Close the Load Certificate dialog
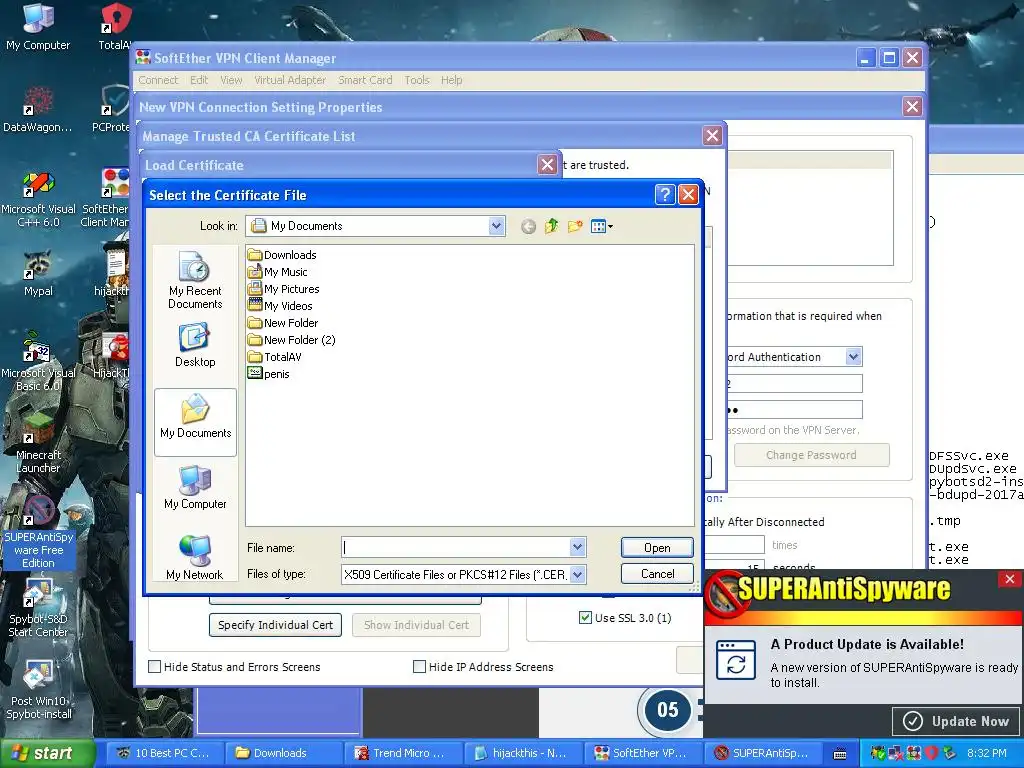 [547, 165]
